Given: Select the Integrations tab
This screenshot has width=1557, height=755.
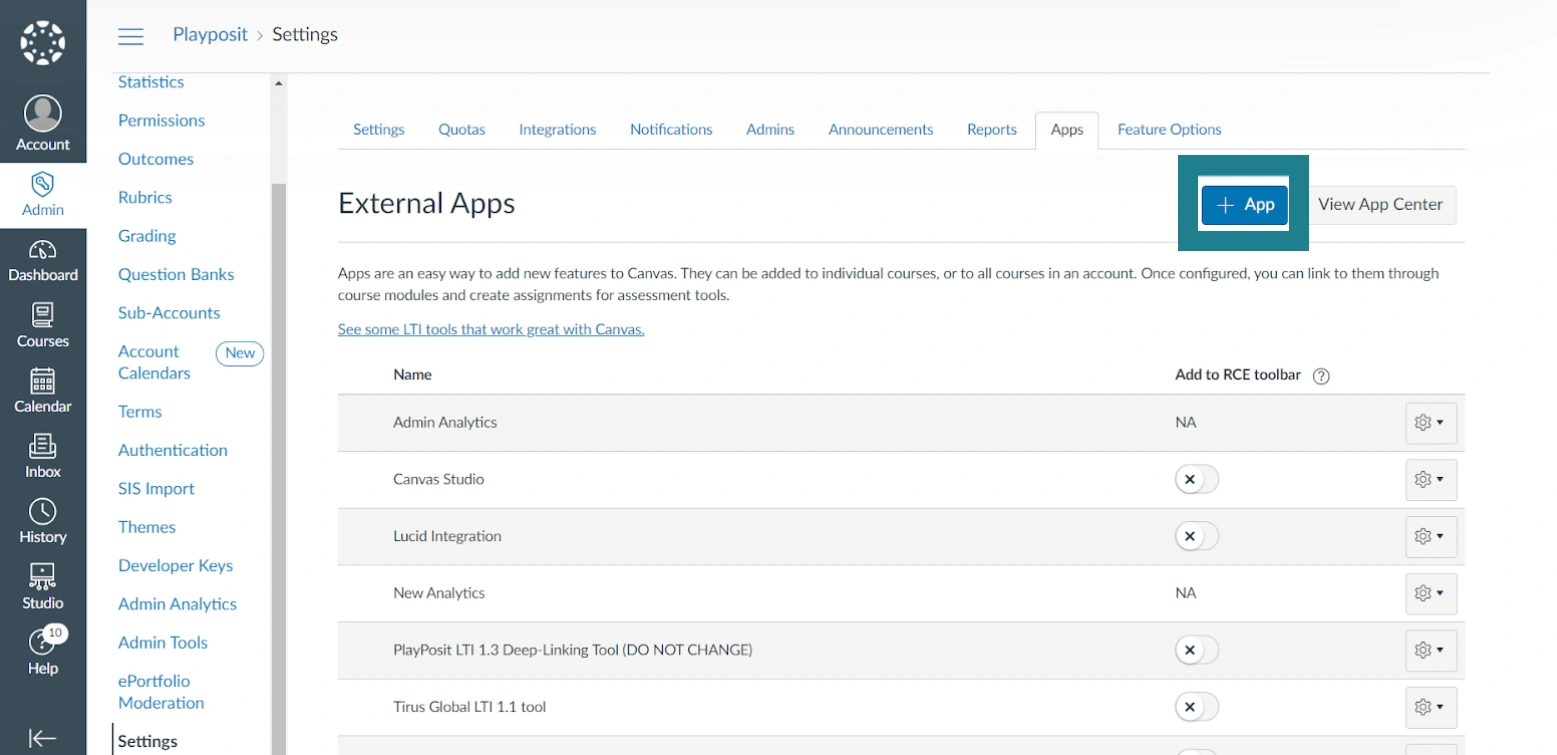Looking at the screenshot, I should 557,130.
